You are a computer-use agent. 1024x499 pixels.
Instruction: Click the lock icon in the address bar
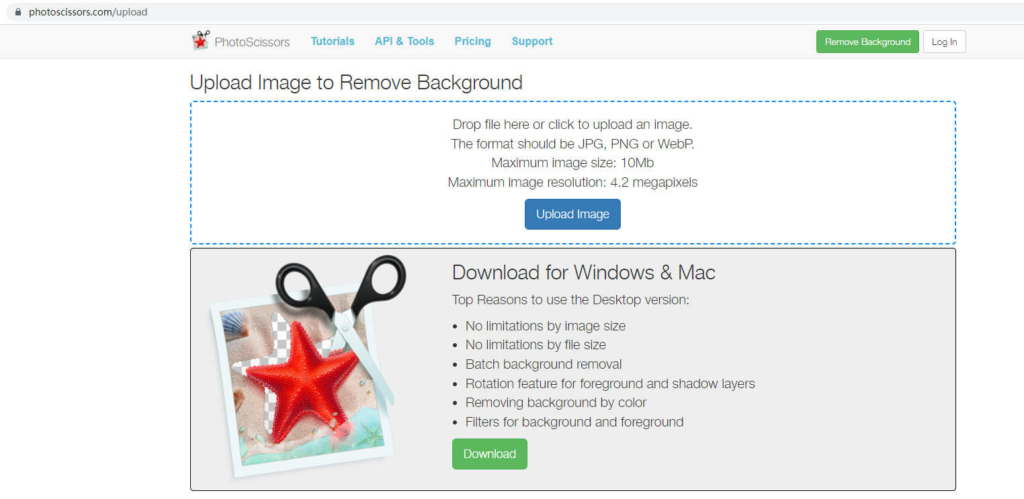18,12
